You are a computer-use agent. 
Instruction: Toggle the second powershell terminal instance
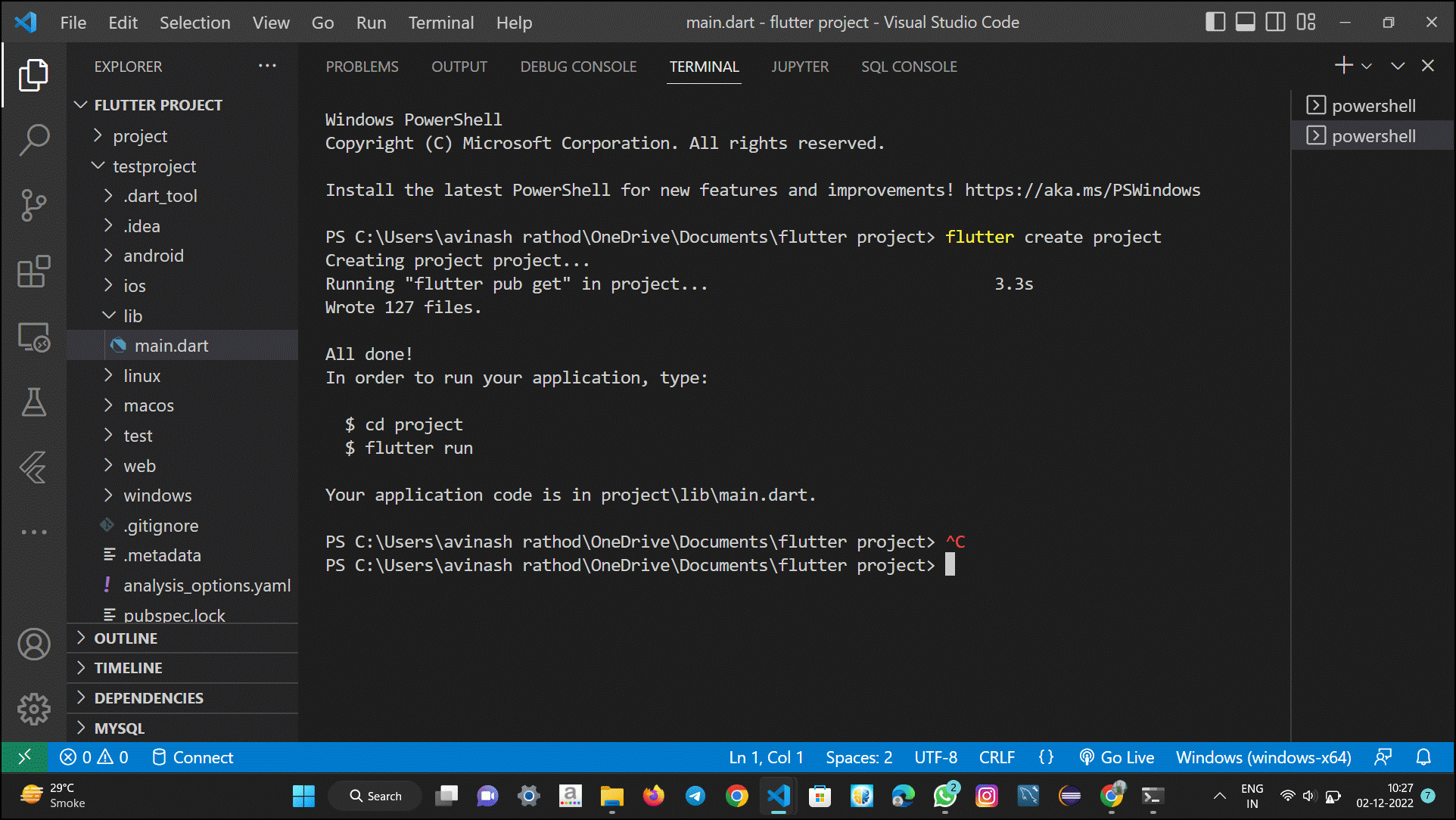[1370, 135]
